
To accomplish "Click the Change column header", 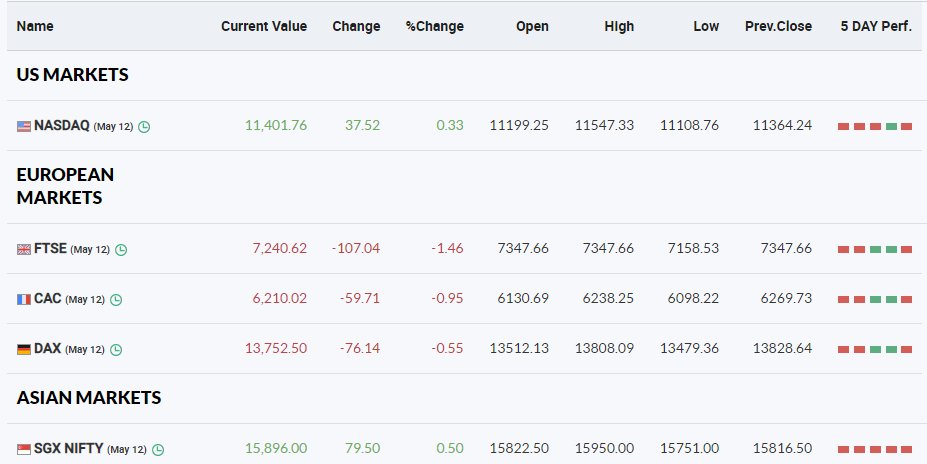I will [356, 26].
